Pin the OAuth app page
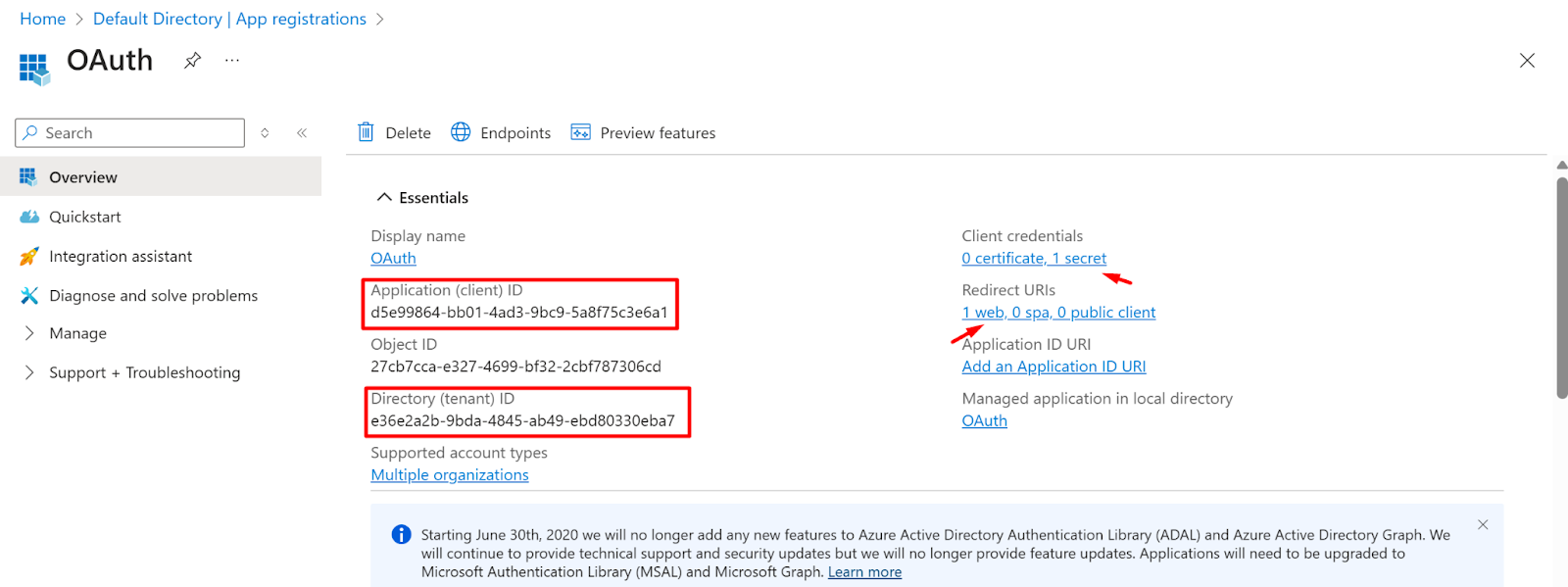 192,61
